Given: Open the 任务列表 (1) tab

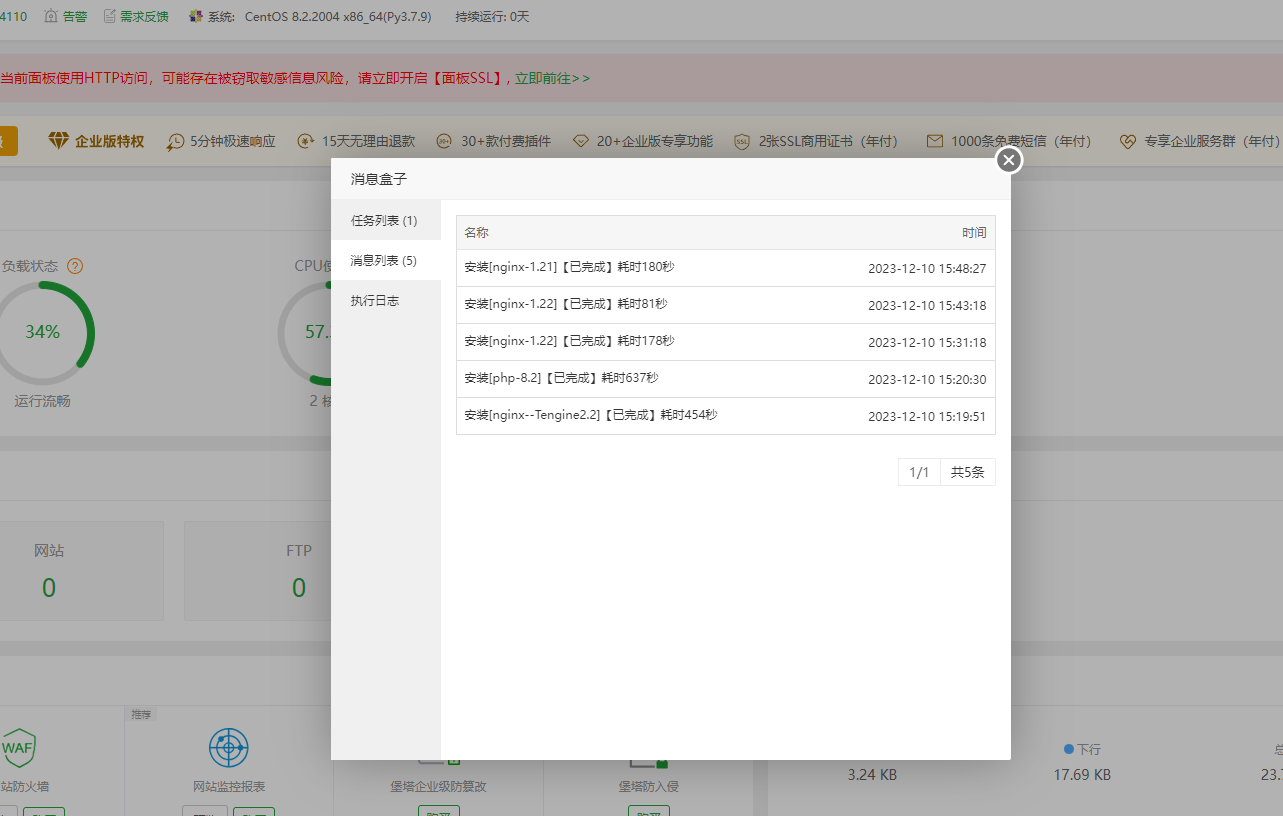Looking at the screenshot, I should 386,220.
